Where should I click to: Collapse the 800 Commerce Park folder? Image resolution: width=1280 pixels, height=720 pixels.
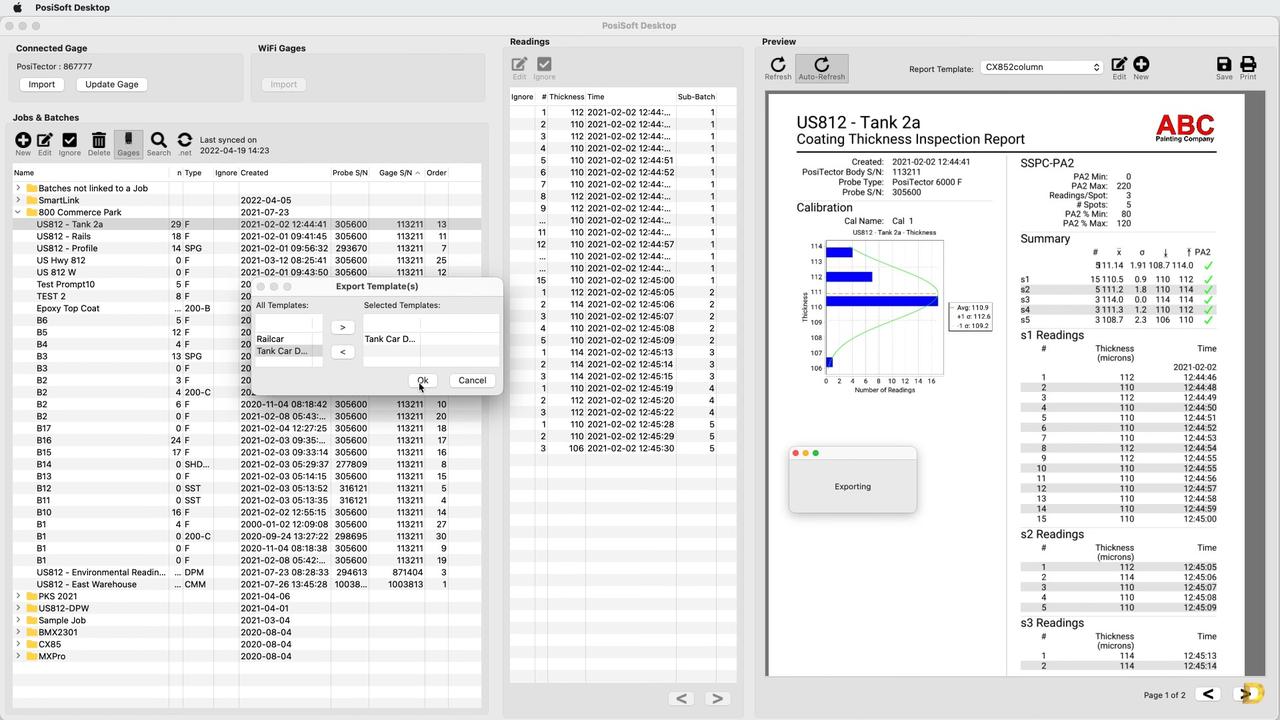(x=18, y=212)
